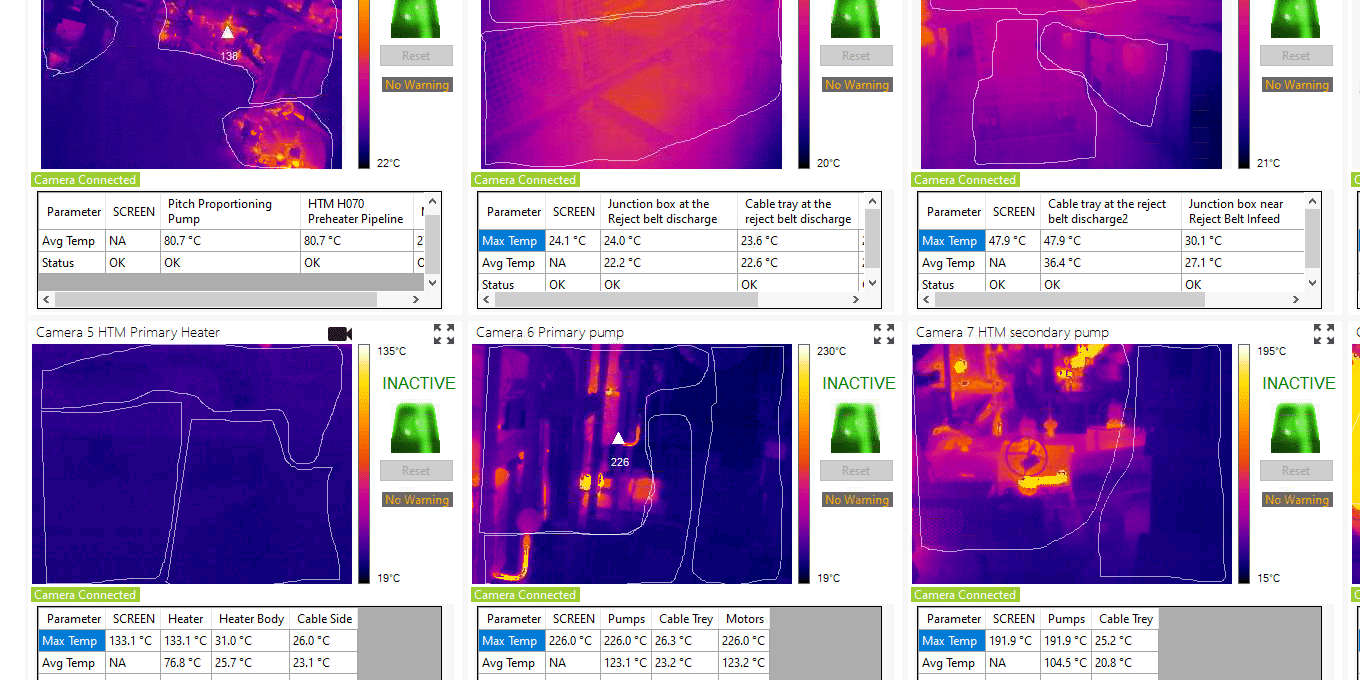Open the video camera icon on Camera 5
Screen dimensions: 1360x680
pyautogui.click(x=340, y=334)
